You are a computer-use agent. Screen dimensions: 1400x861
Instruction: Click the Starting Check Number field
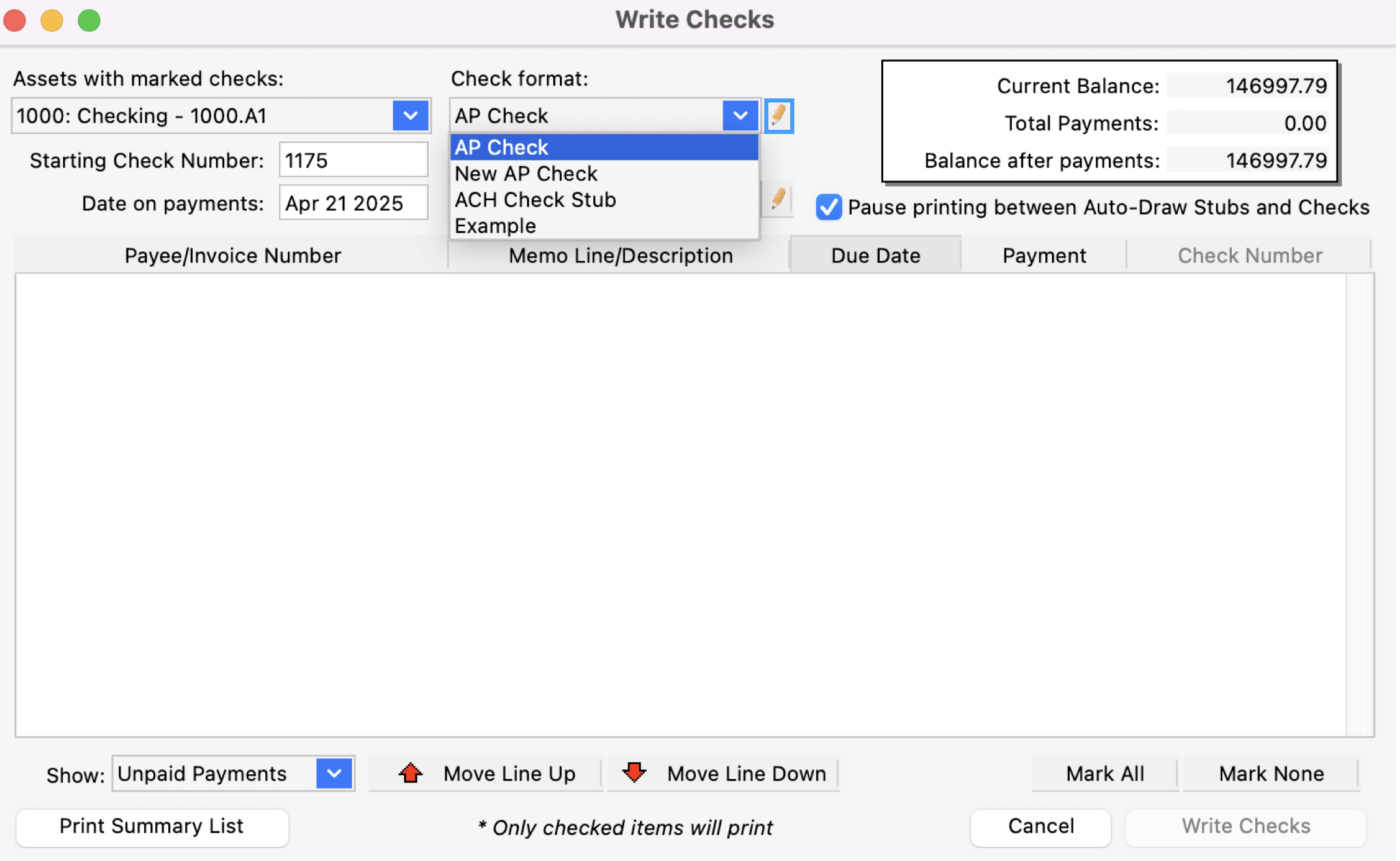[353, 161]
